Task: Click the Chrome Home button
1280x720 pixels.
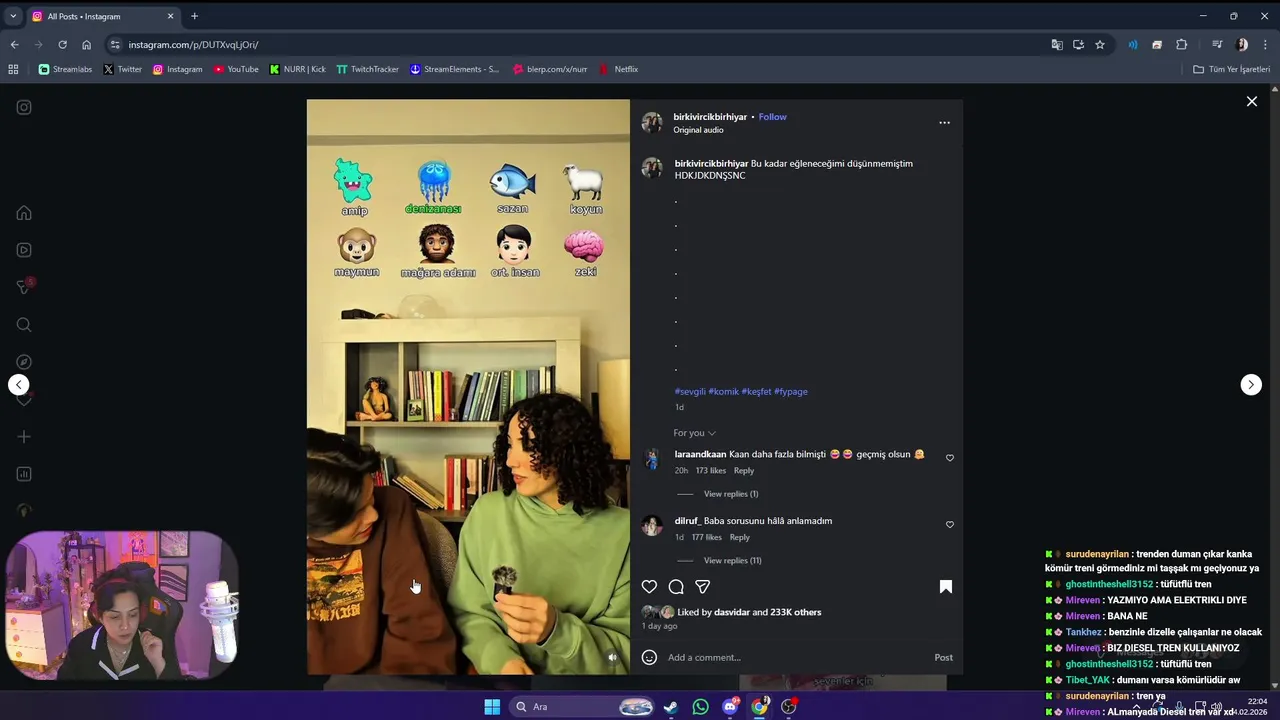Action: tap(86, 45)
